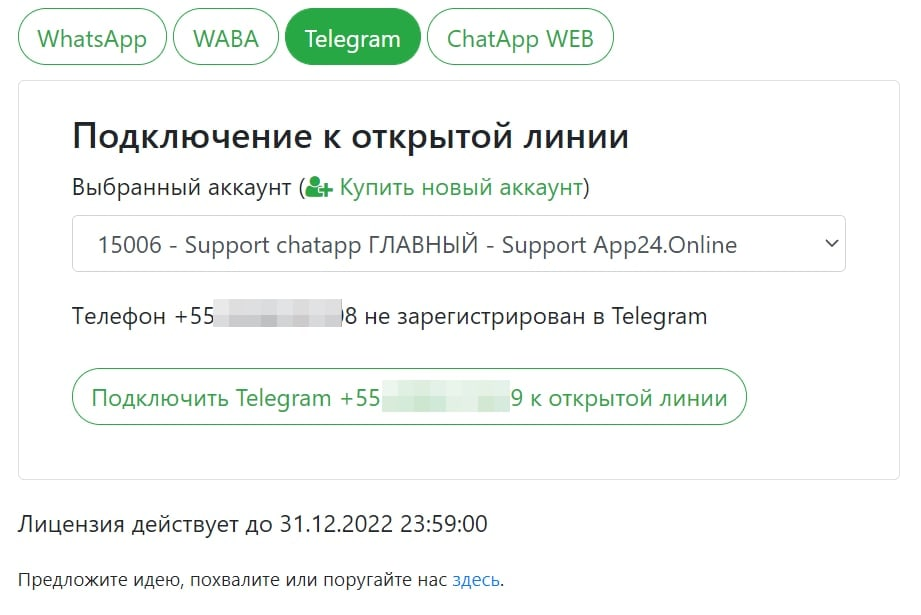This screenshot has height=615, width=921.
Task: Switch to the WABA tab
Action: [x=226, y=37]
